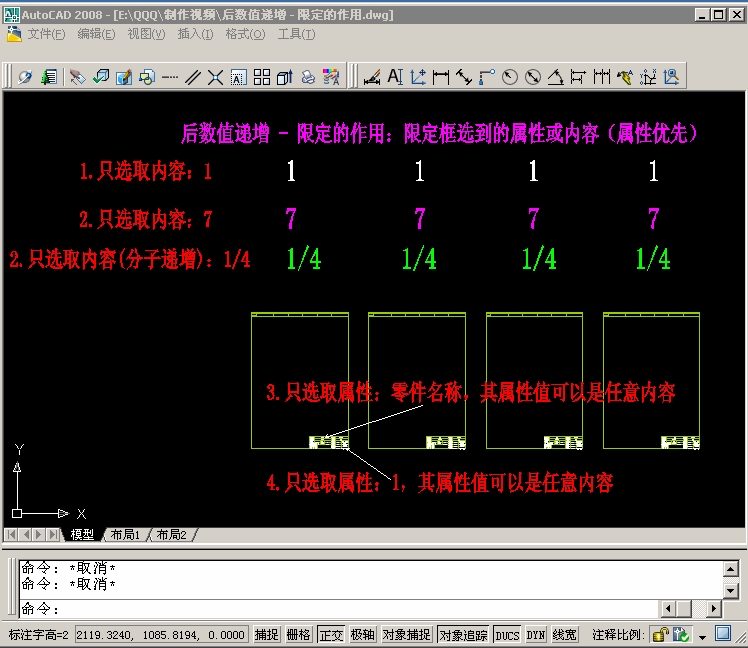Click the aligned dimension tool icon
This screenshot has width=748, height=648.
tap(464, 76)
